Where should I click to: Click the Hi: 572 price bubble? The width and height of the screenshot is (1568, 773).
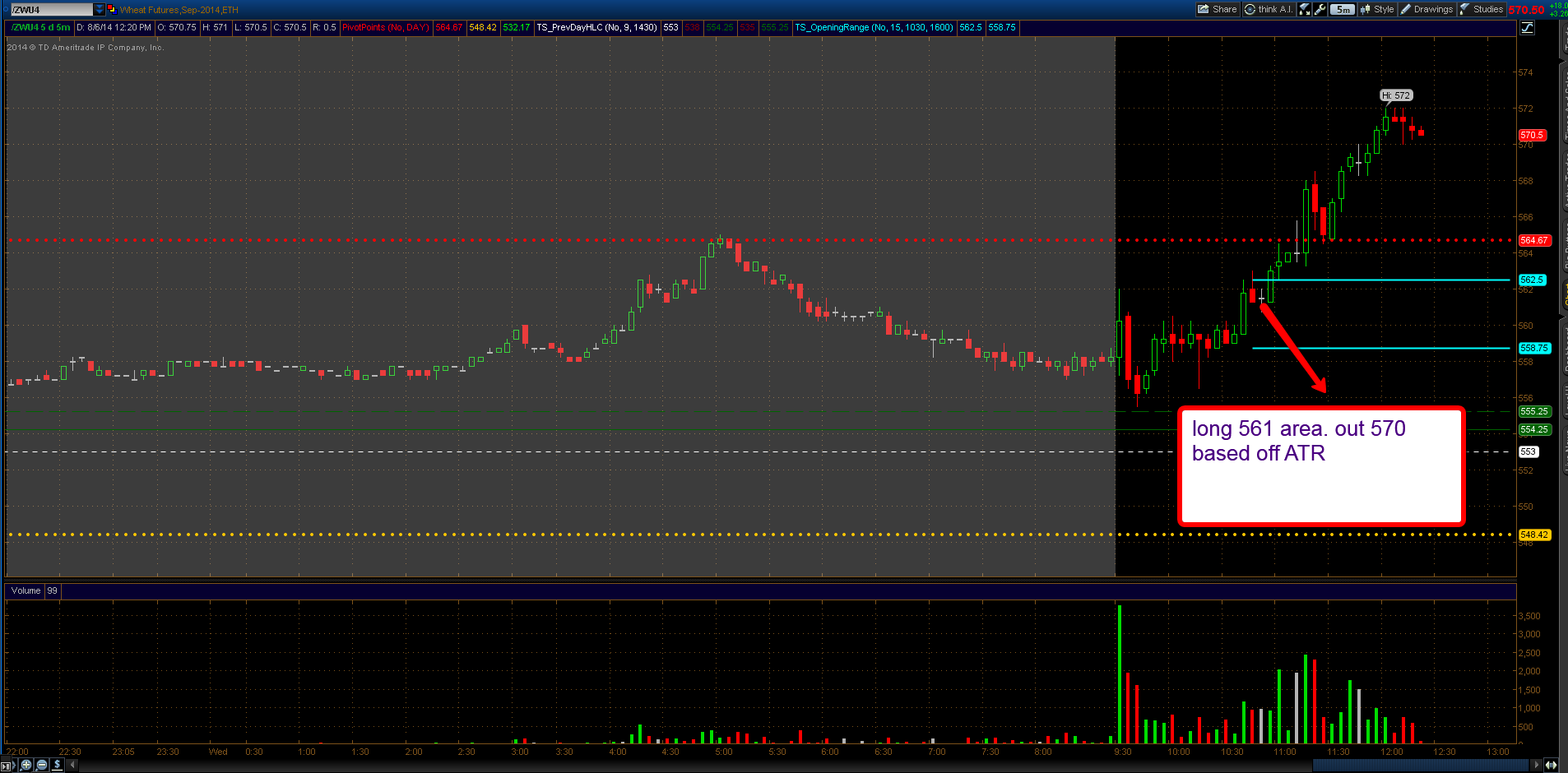[x=1396, y=95]
